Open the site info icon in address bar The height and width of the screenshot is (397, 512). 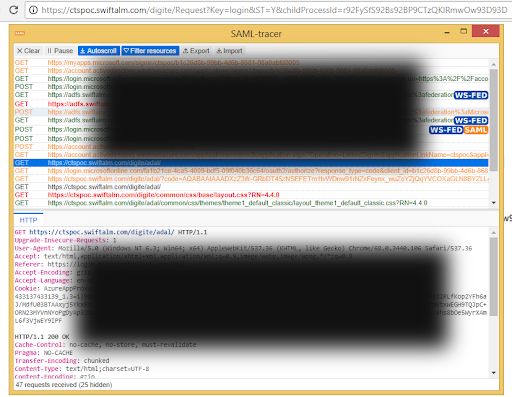pyautogui.click(x=33, y=10)
